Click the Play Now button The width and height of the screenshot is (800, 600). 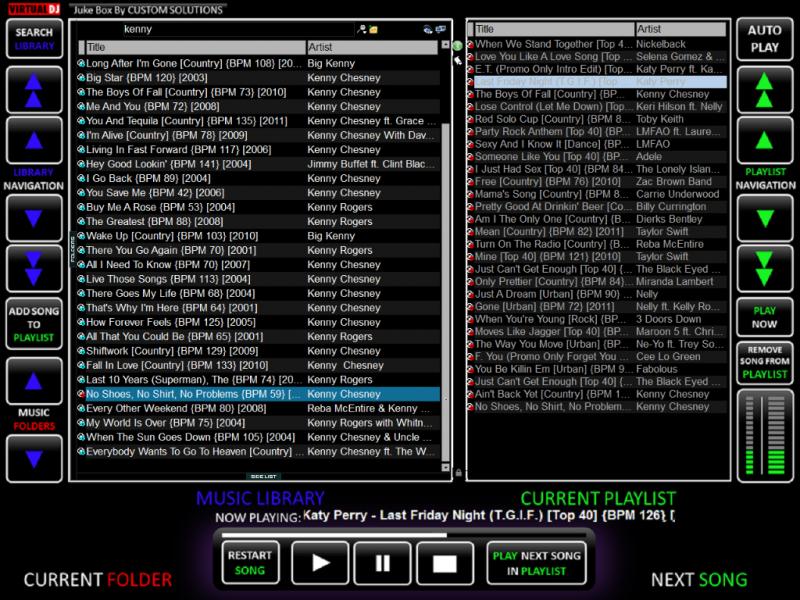[x=764, y=317]
